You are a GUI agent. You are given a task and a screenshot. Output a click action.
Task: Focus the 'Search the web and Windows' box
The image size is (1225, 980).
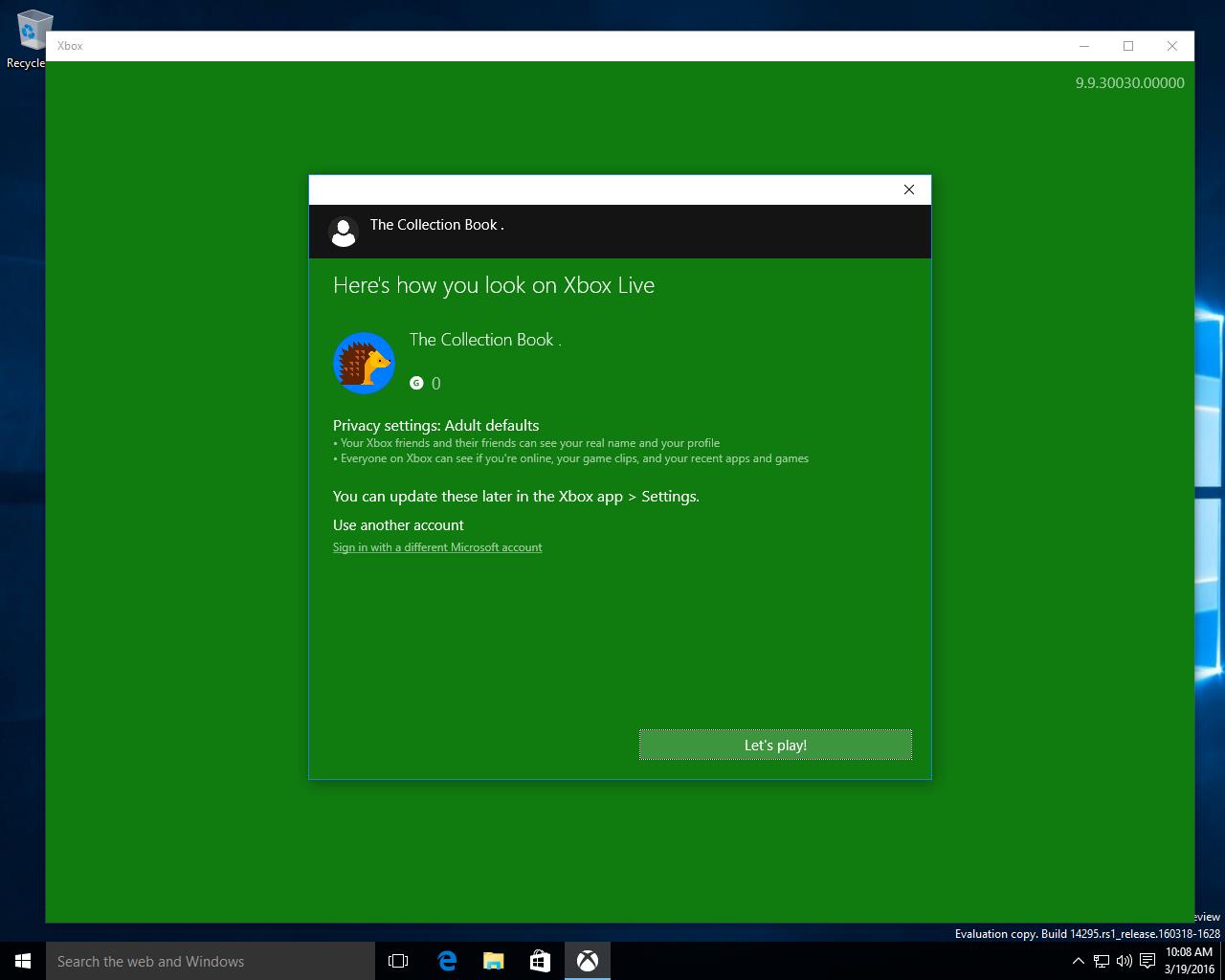(211, 961)
